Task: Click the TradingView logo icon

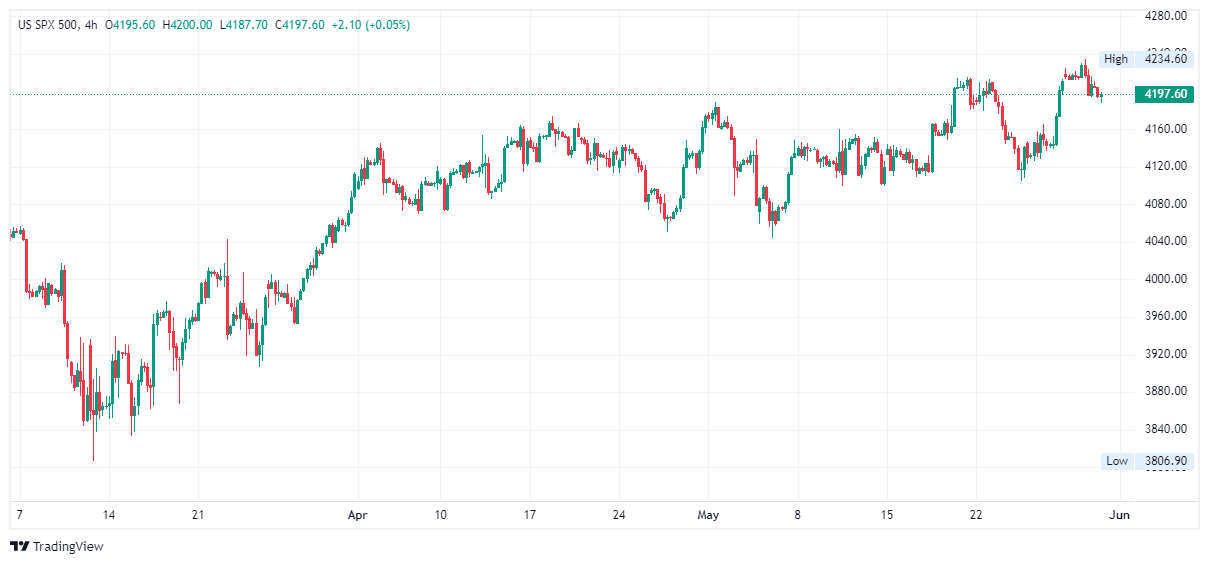Action: tap(19, 546)
